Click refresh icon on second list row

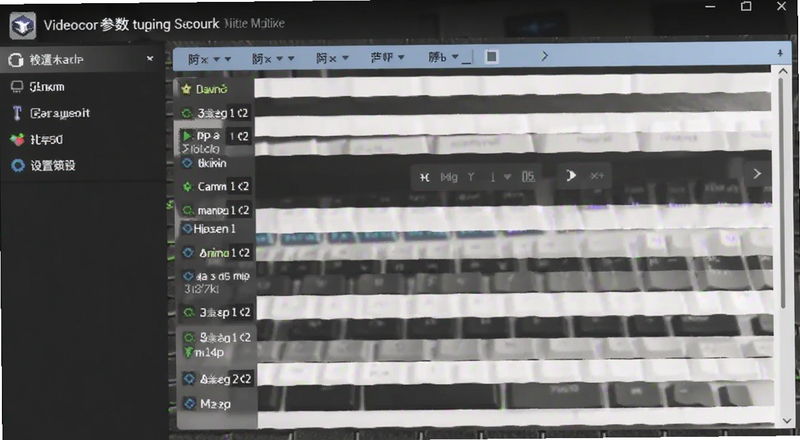click(x=187, y=113)
